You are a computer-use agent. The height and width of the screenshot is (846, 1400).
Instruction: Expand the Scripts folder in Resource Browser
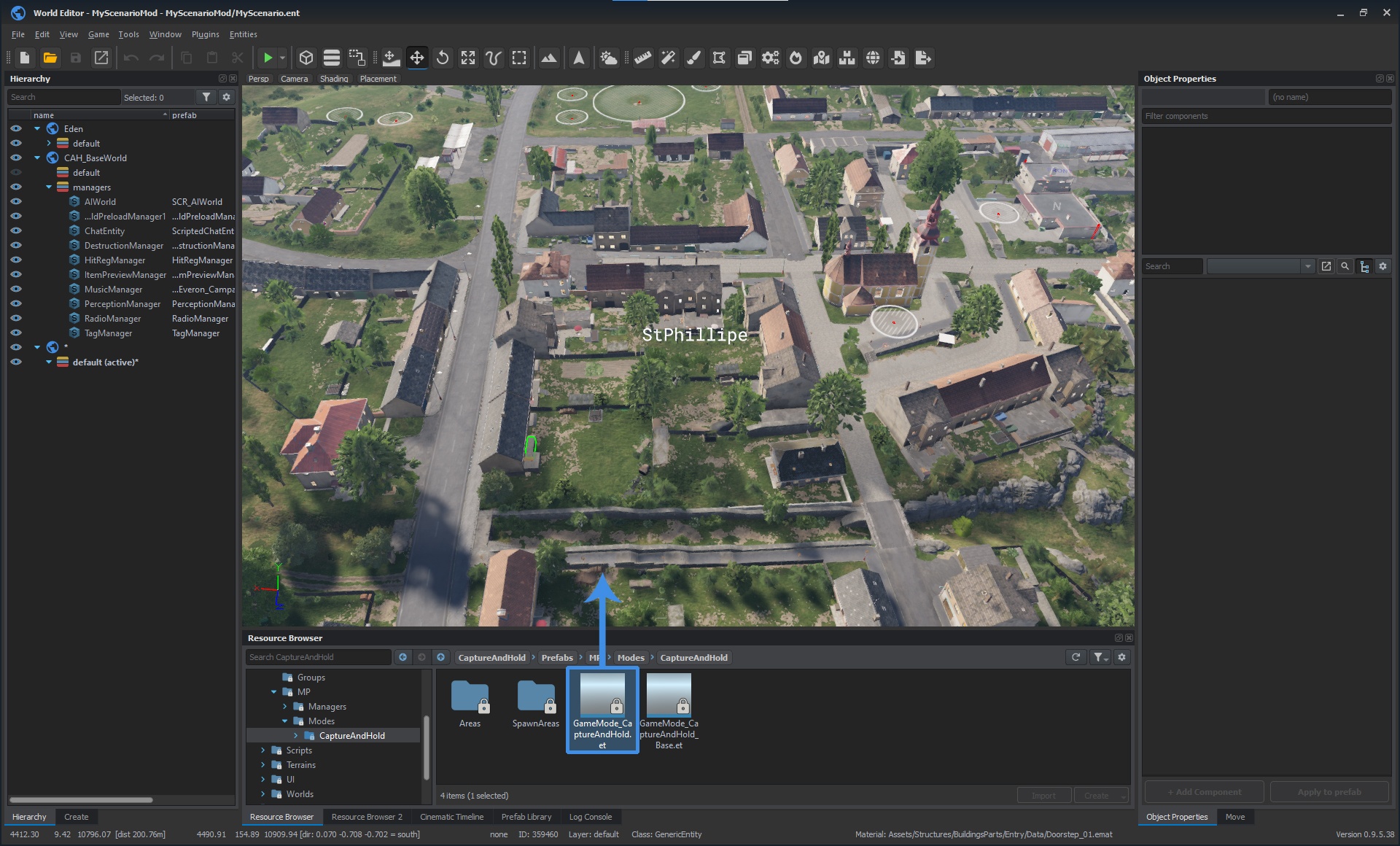[x=263, y=750]
